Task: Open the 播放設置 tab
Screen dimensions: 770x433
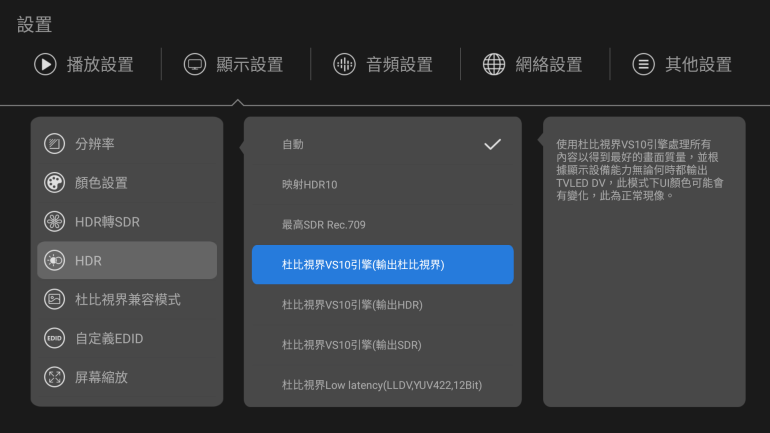Action: (x=84, y=64)
